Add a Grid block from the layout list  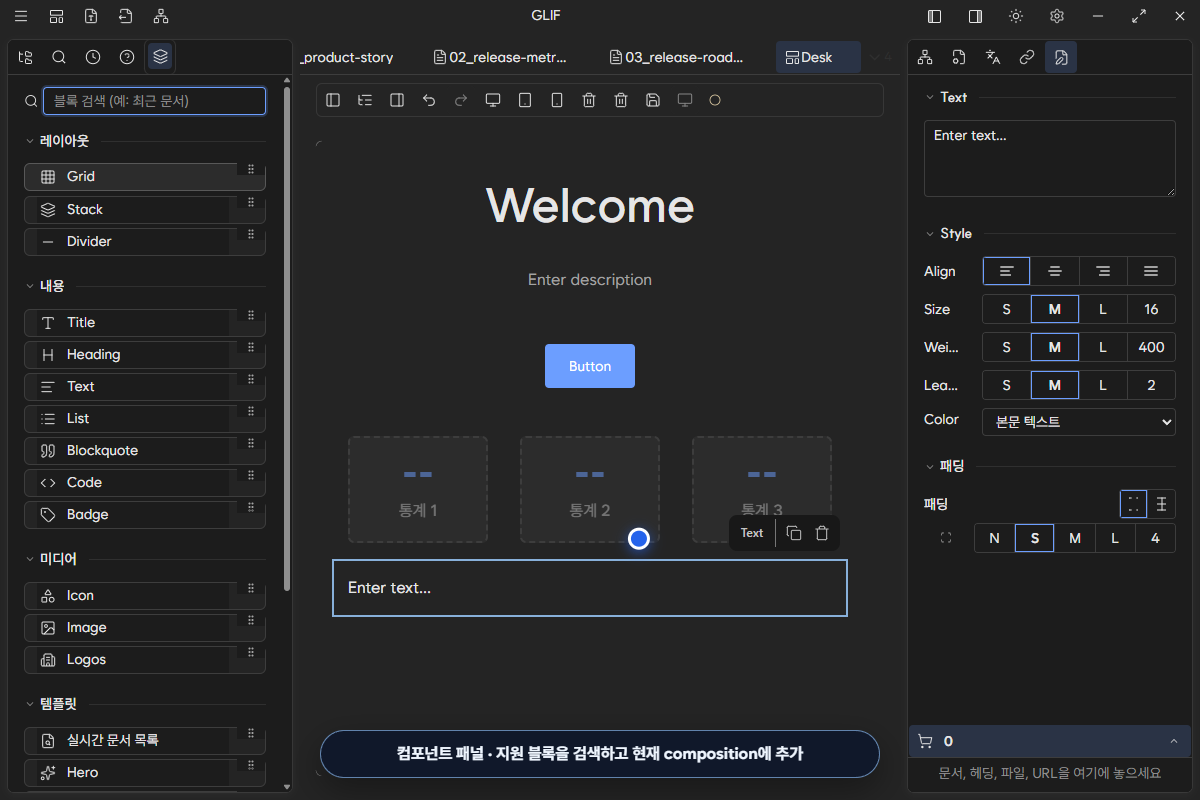(145, 176)
